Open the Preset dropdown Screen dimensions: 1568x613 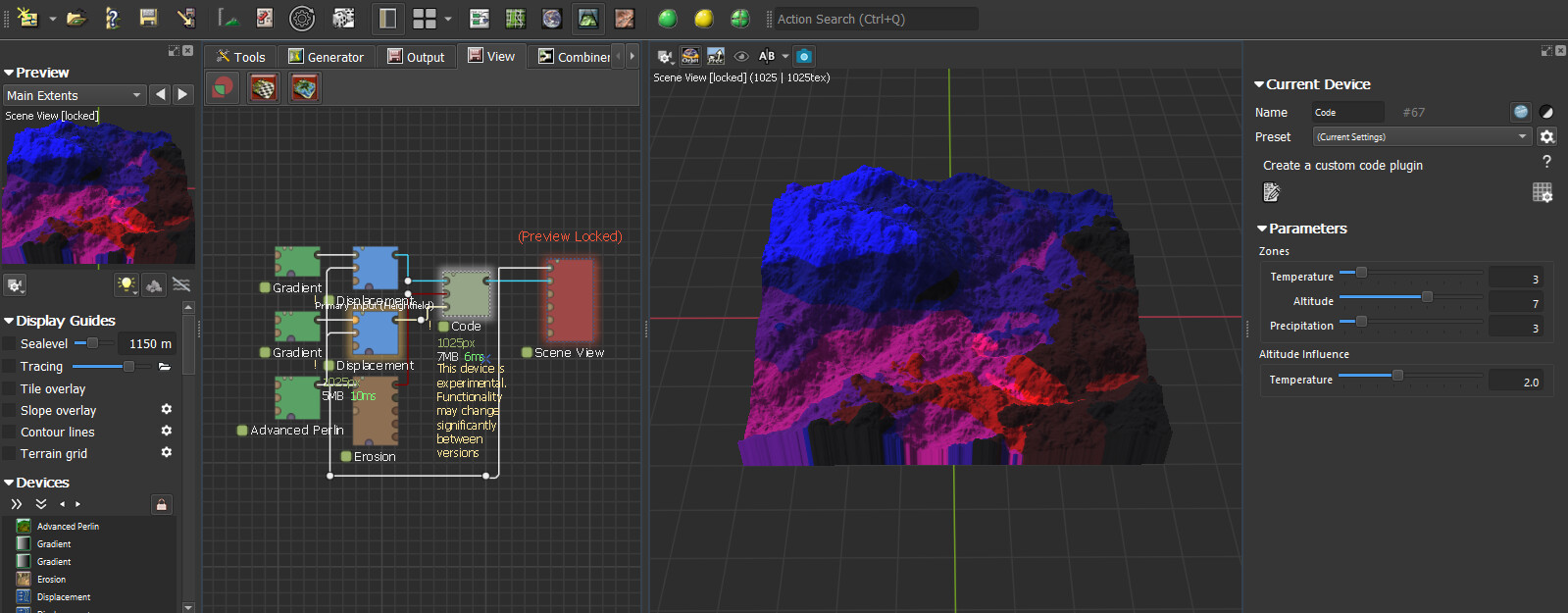pyautogui.click(x=1421, y=137)
